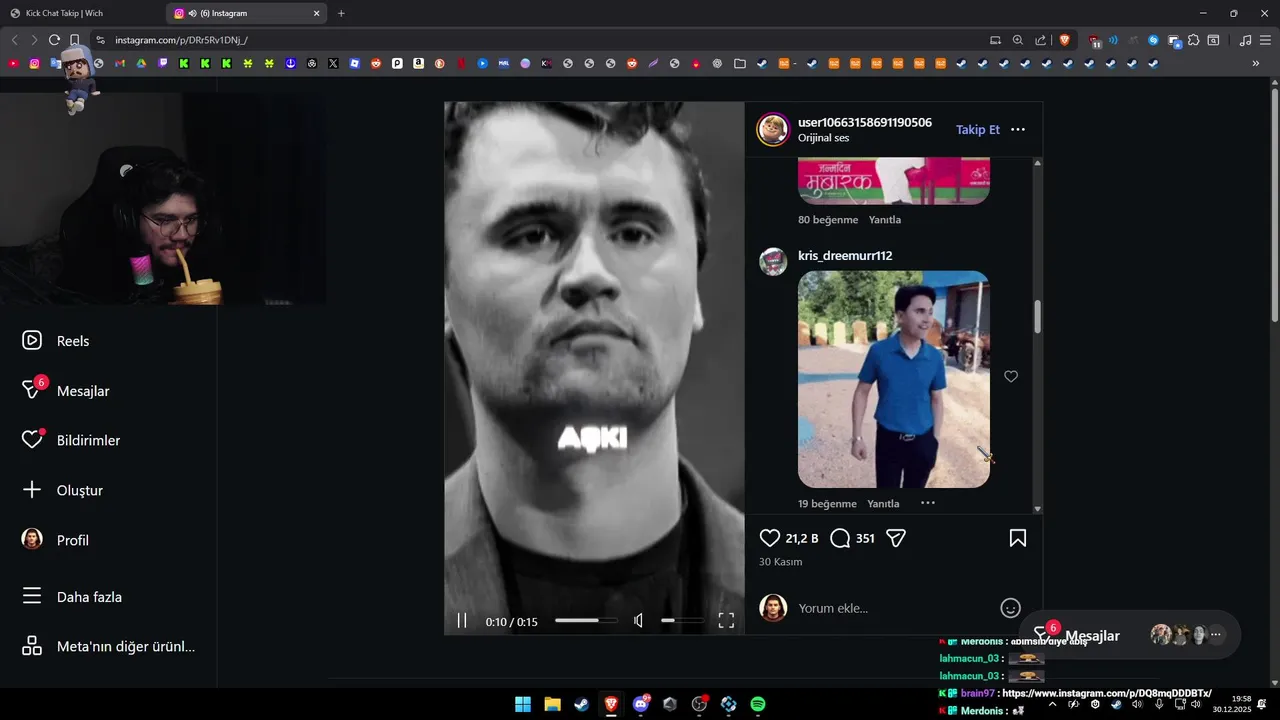
Task: Open user10663158691190506 profile link
Action: tap(865, 122)
